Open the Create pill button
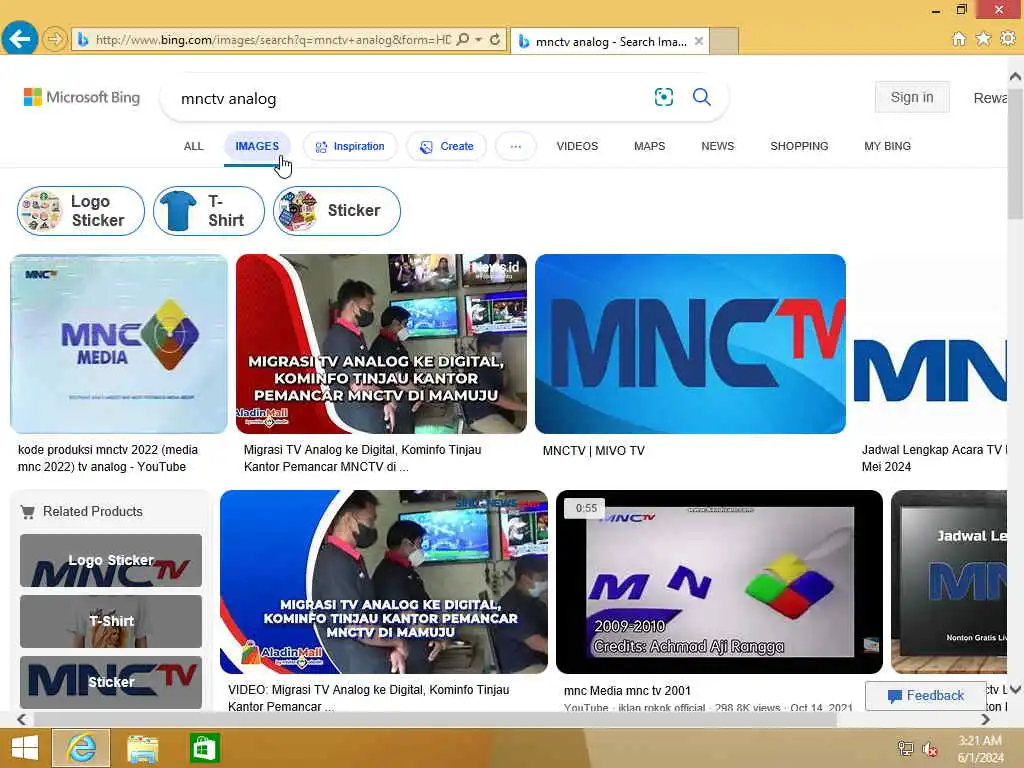Screen dimensions: 1024x768 [x=447, y=146]
